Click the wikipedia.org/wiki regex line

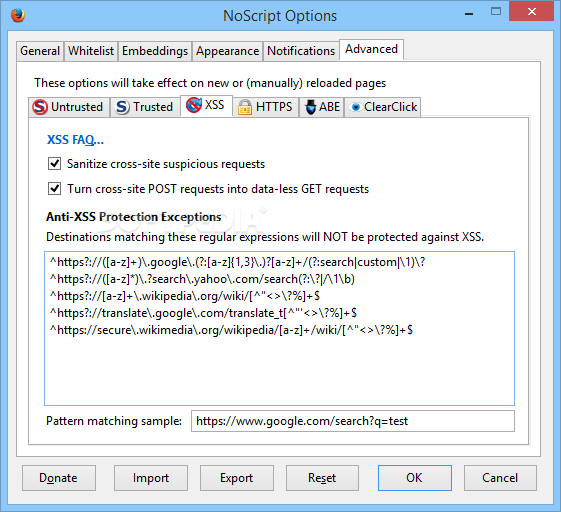click(185, 296)
